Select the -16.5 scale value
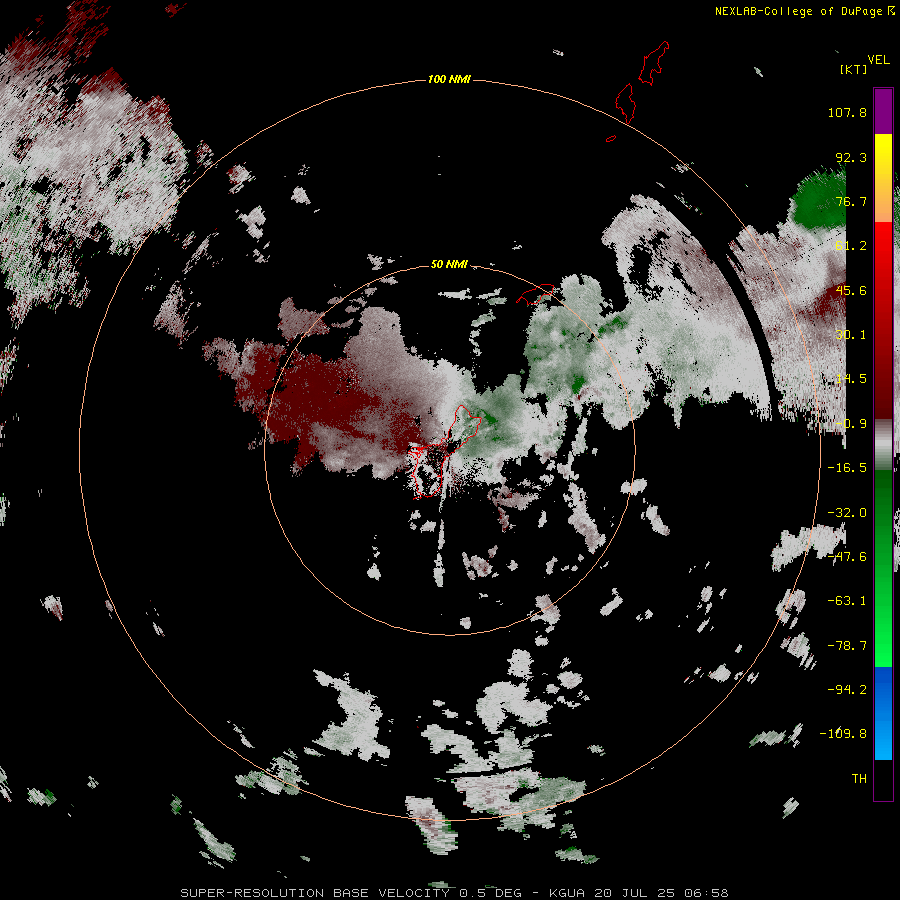This screenshot has height=900, width=900. [847, 468]
